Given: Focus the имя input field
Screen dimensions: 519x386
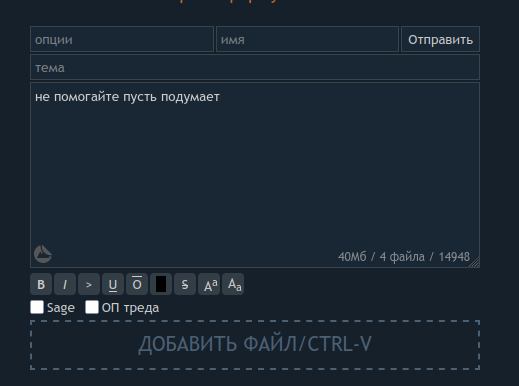Looking at the screenshot, I should (x=307, y=39).
